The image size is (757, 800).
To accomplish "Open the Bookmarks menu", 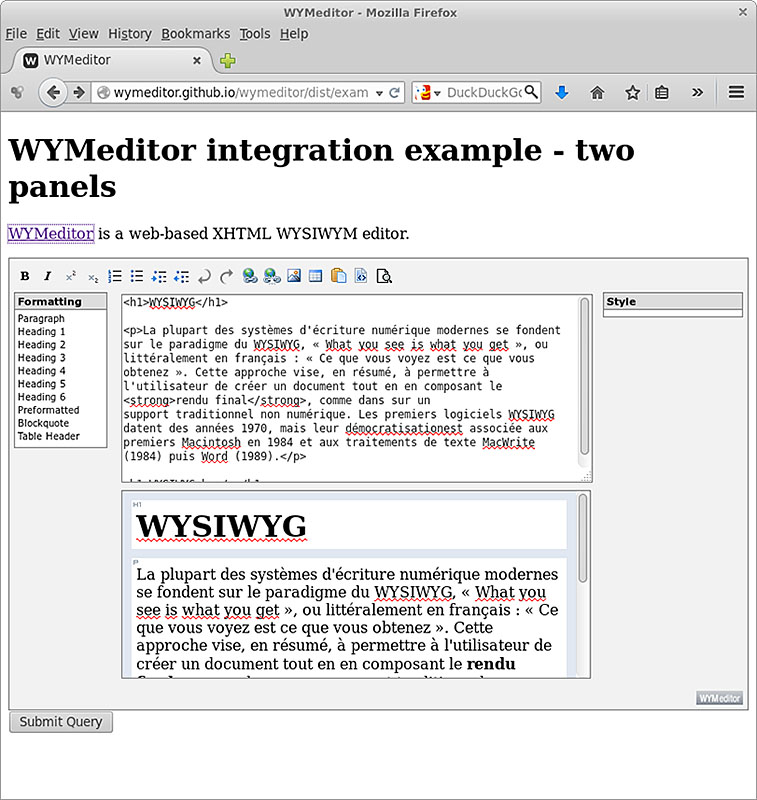I will click(195, 34).
